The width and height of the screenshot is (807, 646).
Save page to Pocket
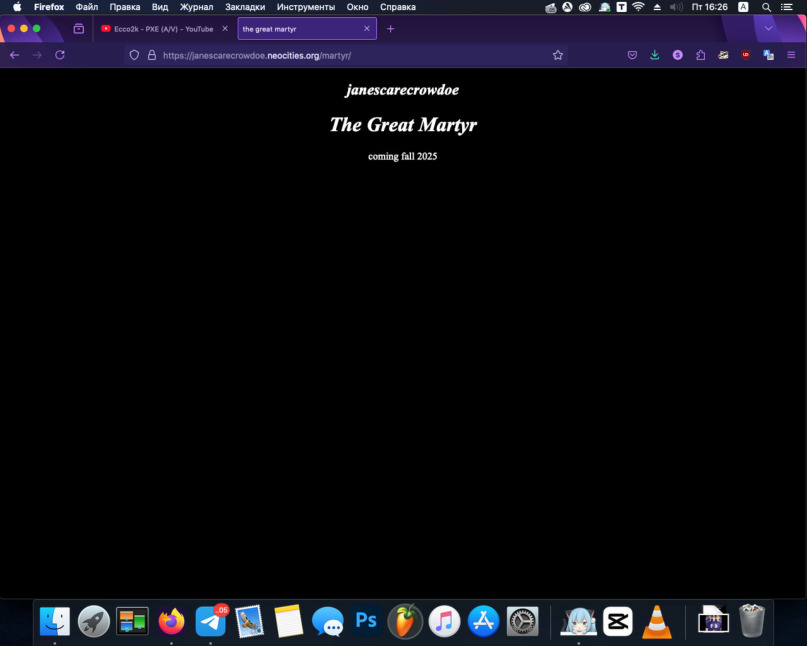[x=633, y=55]
